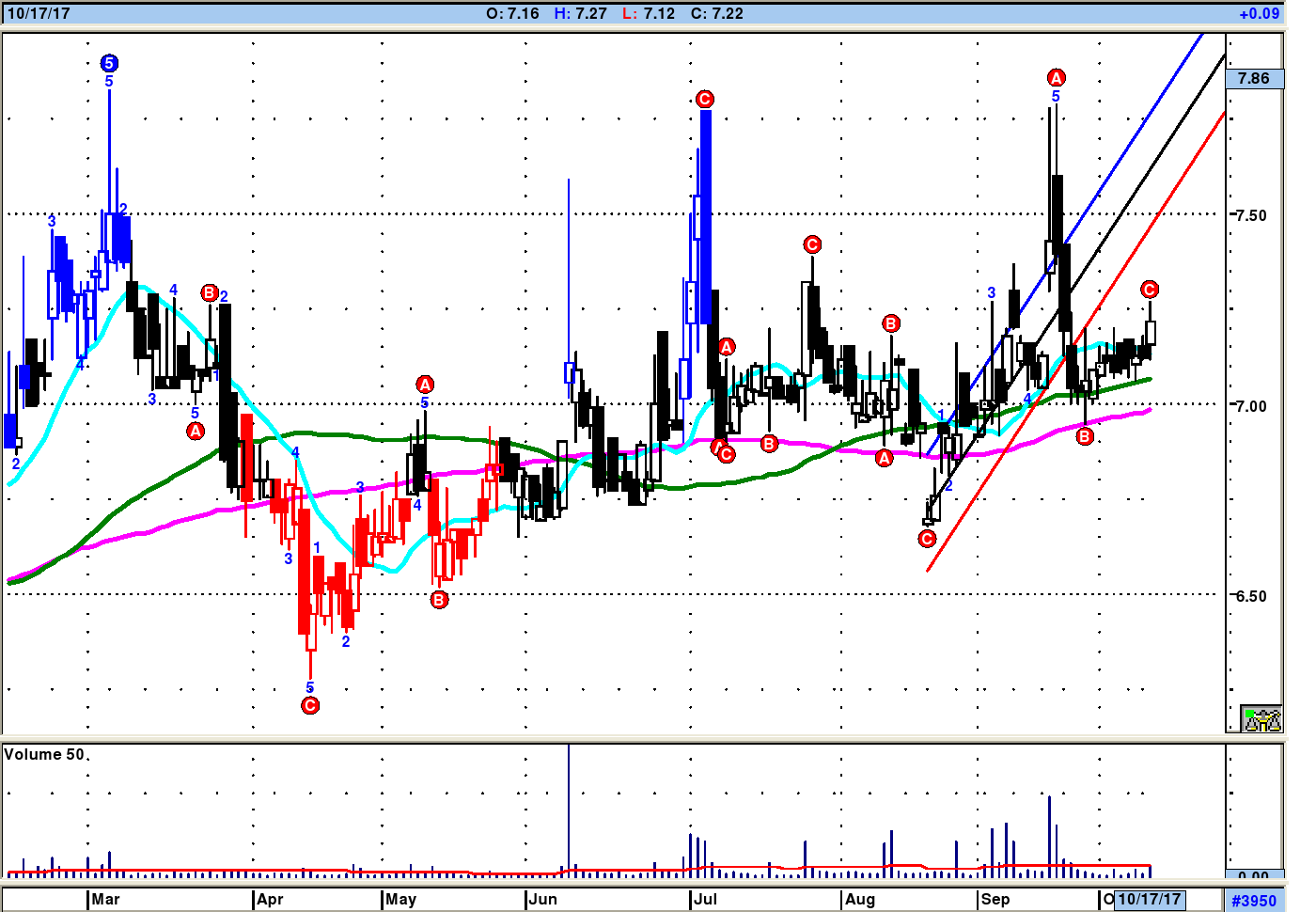Click the 7.00 price level on the axis
This screenshot has height=912, width=1316.
click(x=1251, y=406)
